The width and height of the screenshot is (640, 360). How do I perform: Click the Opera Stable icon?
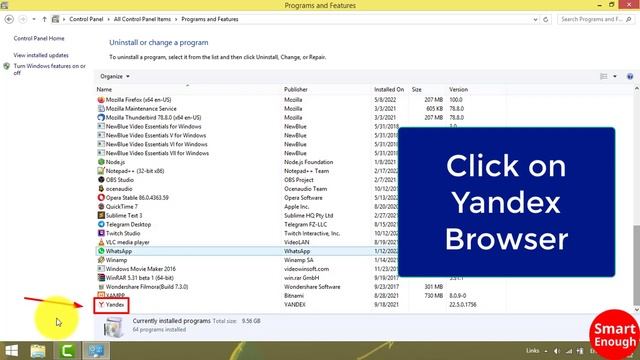coord(101,198)
